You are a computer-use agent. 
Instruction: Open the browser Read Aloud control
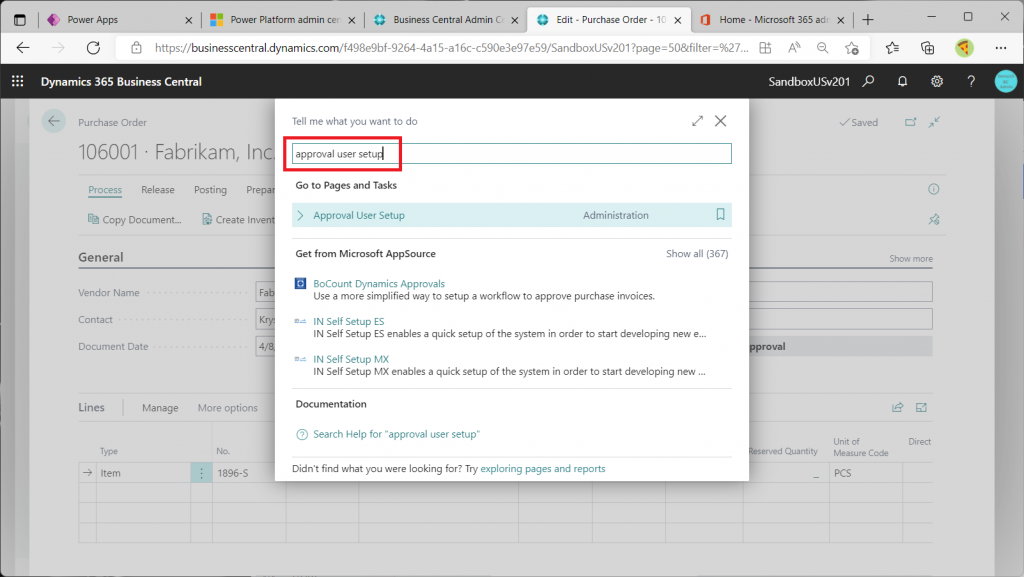[x=794, y=48]
